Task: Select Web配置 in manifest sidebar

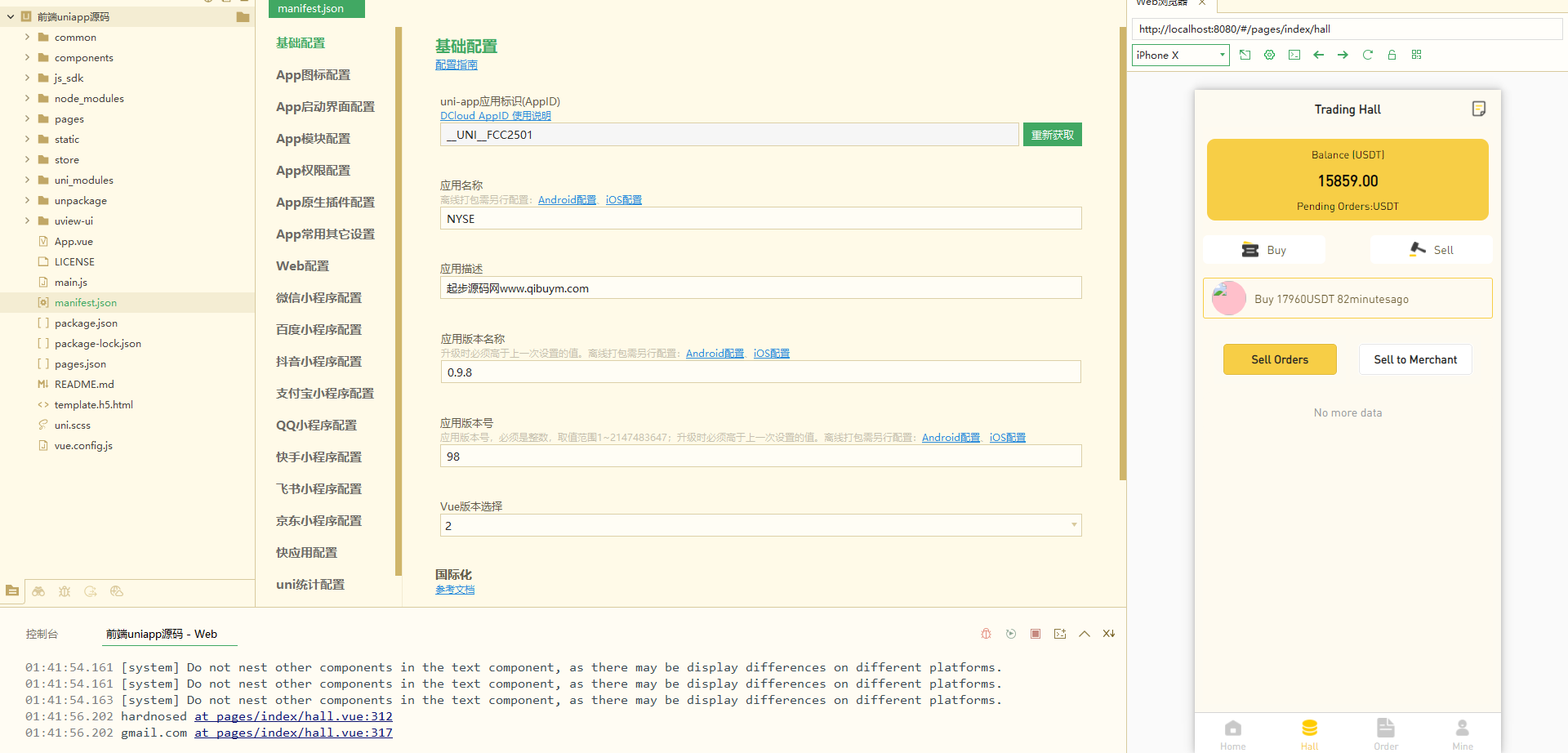Action: [302, 265]
